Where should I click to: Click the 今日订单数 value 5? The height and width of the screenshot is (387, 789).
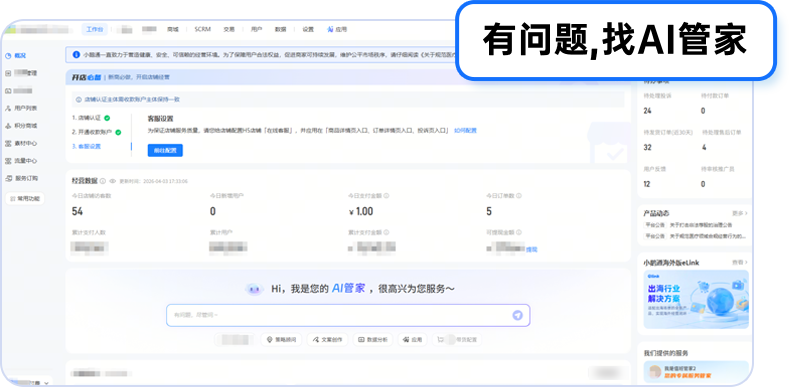coord(489,211)
